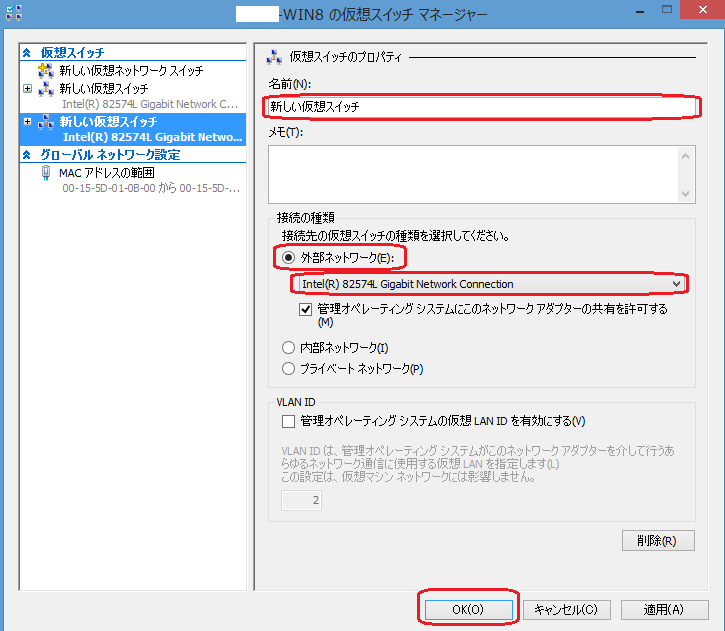Image resolution: width=725 pixels, height=631 pixels.
Task: Click the icon of the unselected 新しい仮想スイッチ
Action: [46, 89]
